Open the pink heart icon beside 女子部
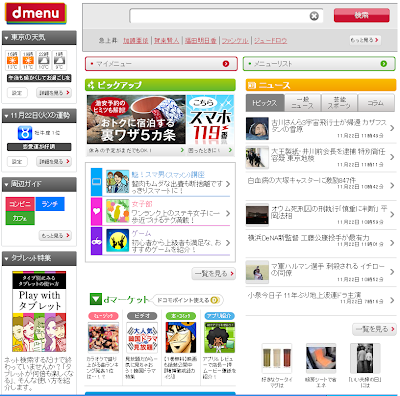400x396 pixels. [x=96, y=211]
